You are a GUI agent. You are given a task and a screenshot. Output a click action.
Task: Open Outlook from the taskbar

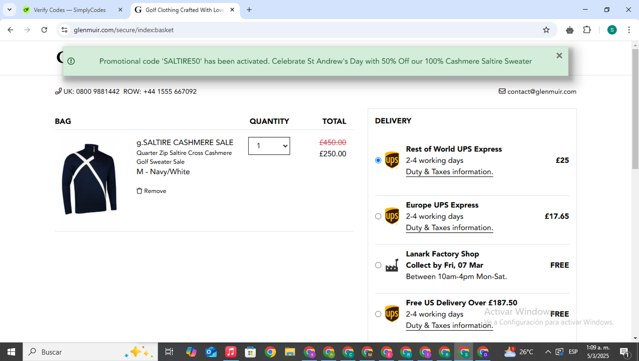pyautogui.click(x=211, y=352)
